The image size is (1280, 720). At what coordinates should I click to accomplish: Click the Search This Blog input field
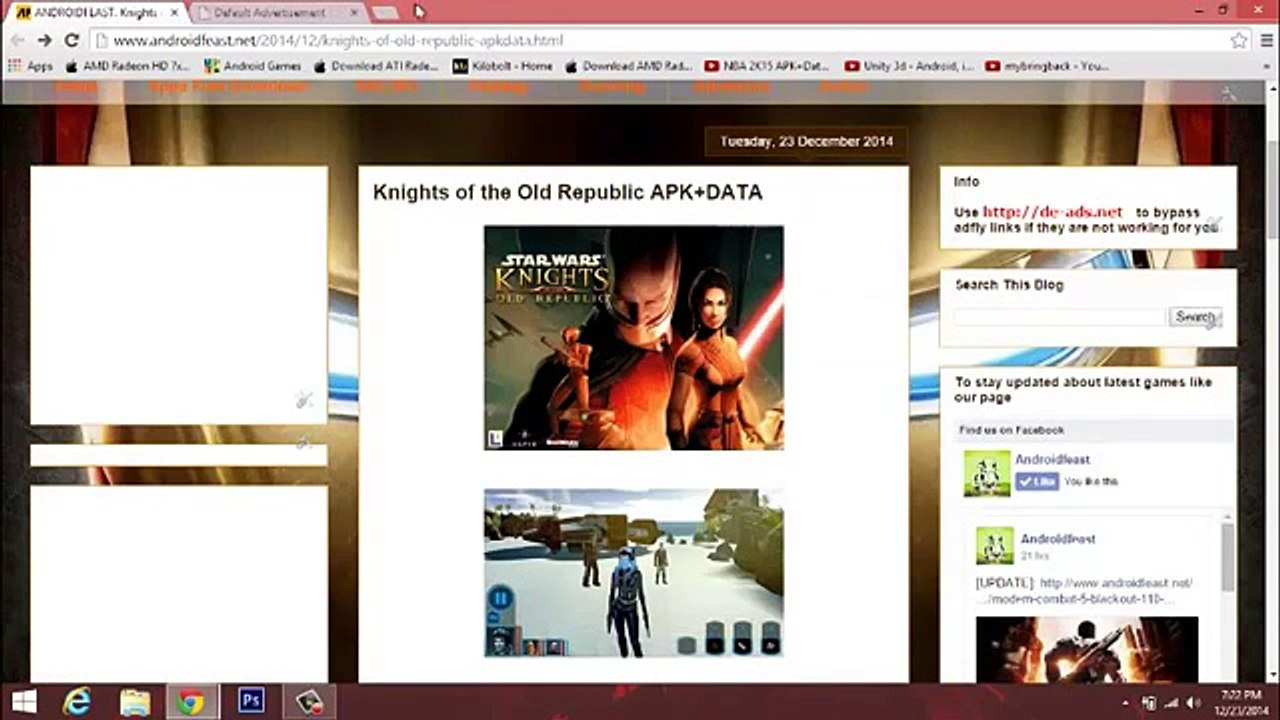click(1060, 317)
